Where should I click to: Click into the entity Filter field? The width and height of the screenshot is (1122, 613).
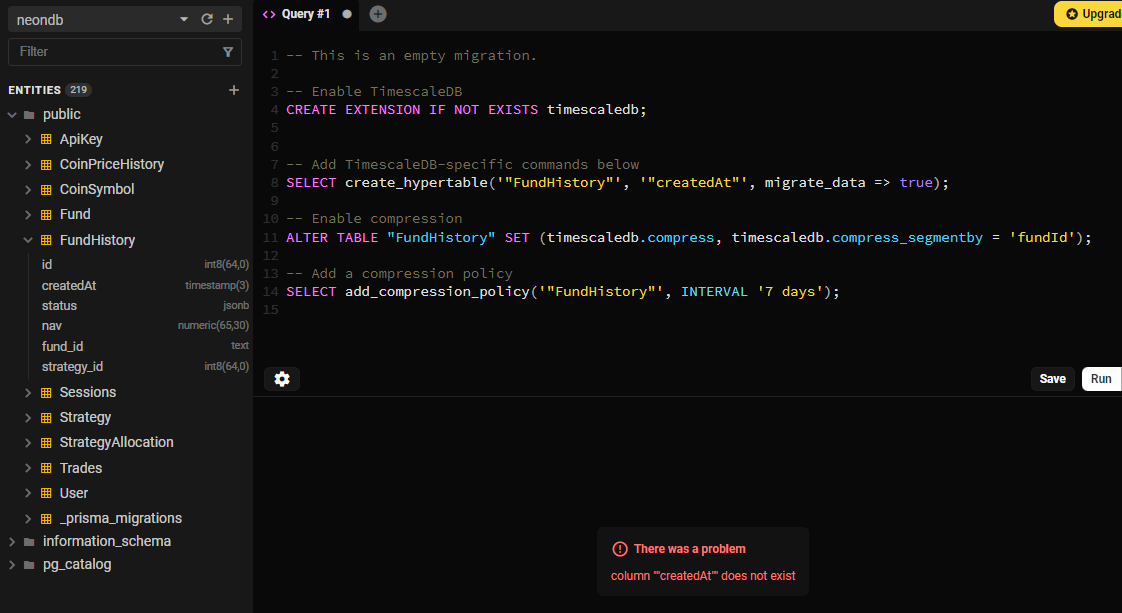coord(110,51)
